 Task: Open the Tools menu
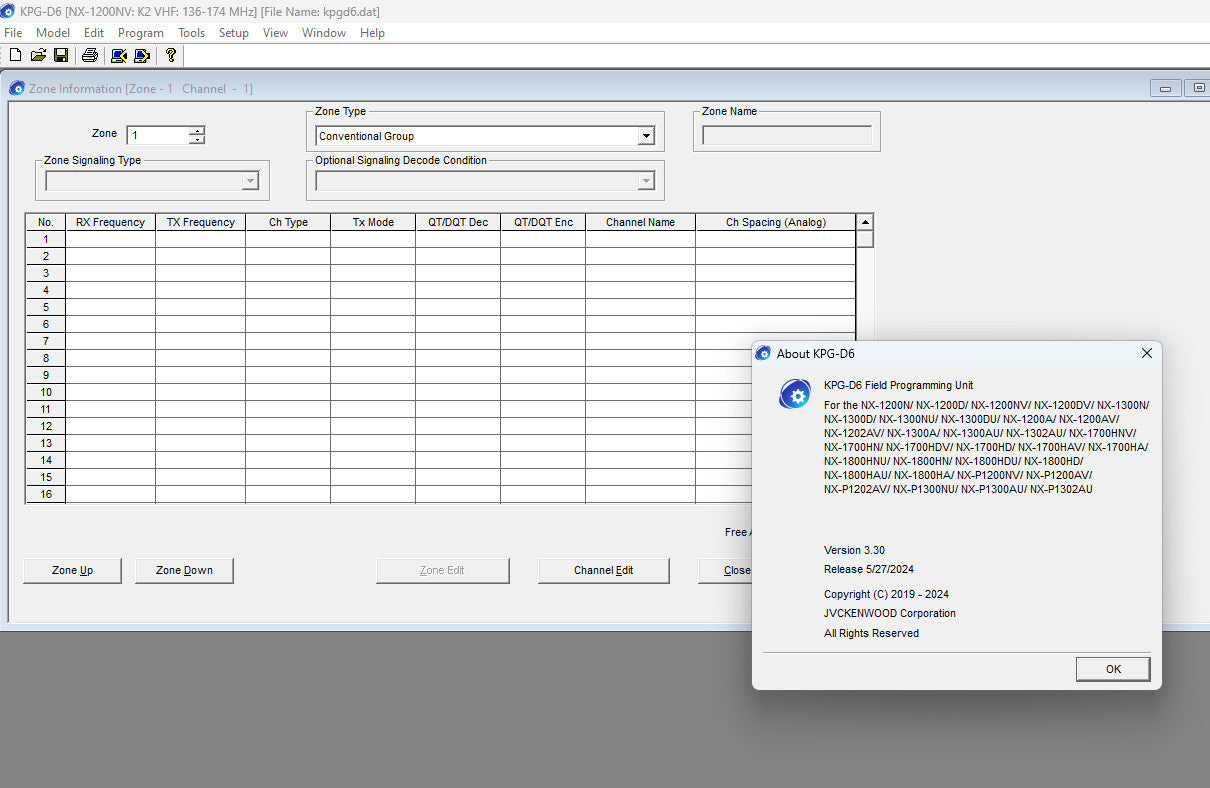point(191,33)
